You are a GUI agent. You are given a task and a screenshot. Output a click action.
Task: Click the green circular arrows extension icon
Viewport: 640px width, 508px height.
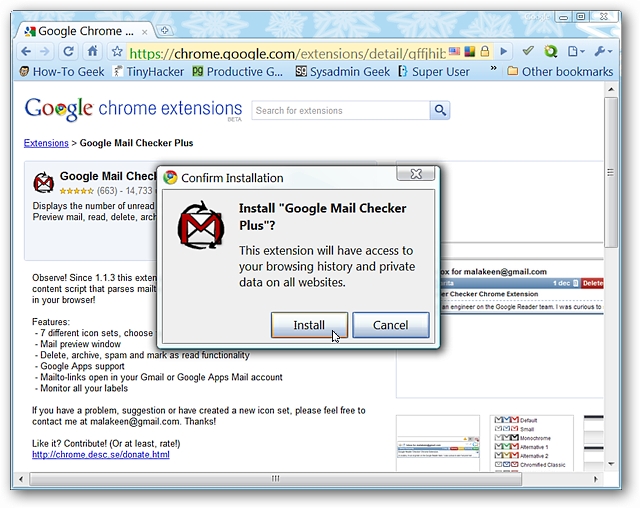551,51
